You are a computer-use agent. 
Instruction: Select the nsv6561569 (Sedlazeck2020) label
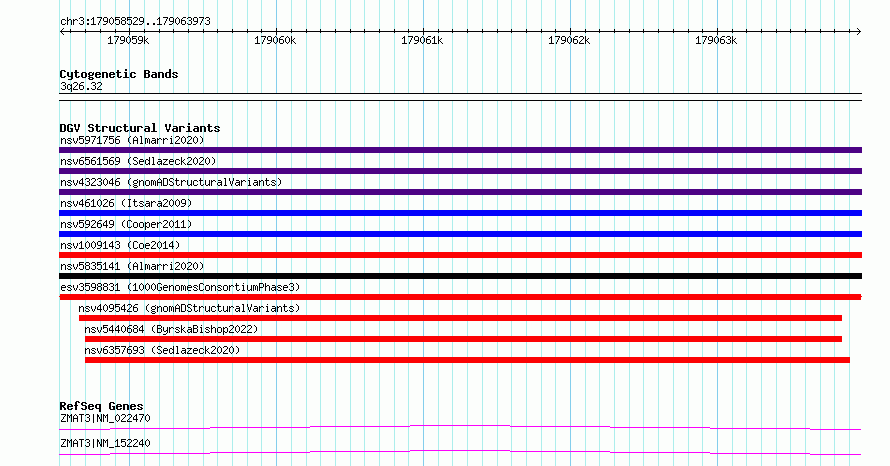point(138,161)
